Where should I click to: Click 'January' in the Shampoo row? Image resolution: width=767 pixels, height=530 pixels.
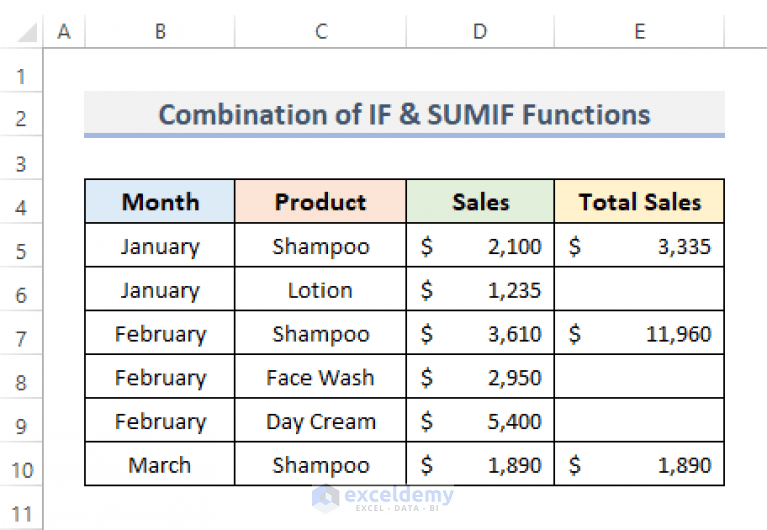point(160,245)
